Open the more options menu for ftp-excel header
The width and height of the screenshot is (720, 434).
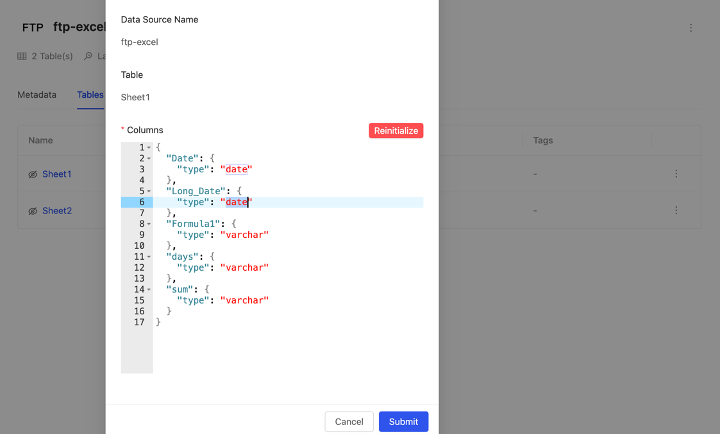(691, 28)
